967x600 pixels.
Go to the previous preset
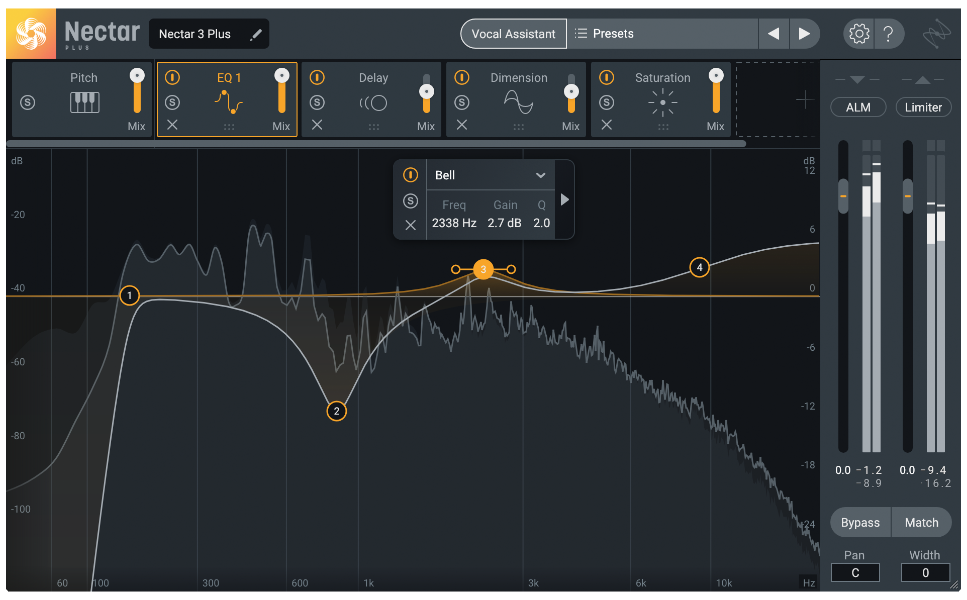tap(773, 33)
